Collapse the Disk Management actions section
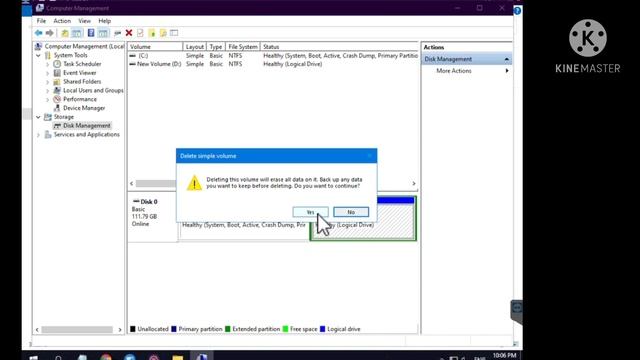The height and width of the screenshot is (360, 640). [x=507, y=59]
